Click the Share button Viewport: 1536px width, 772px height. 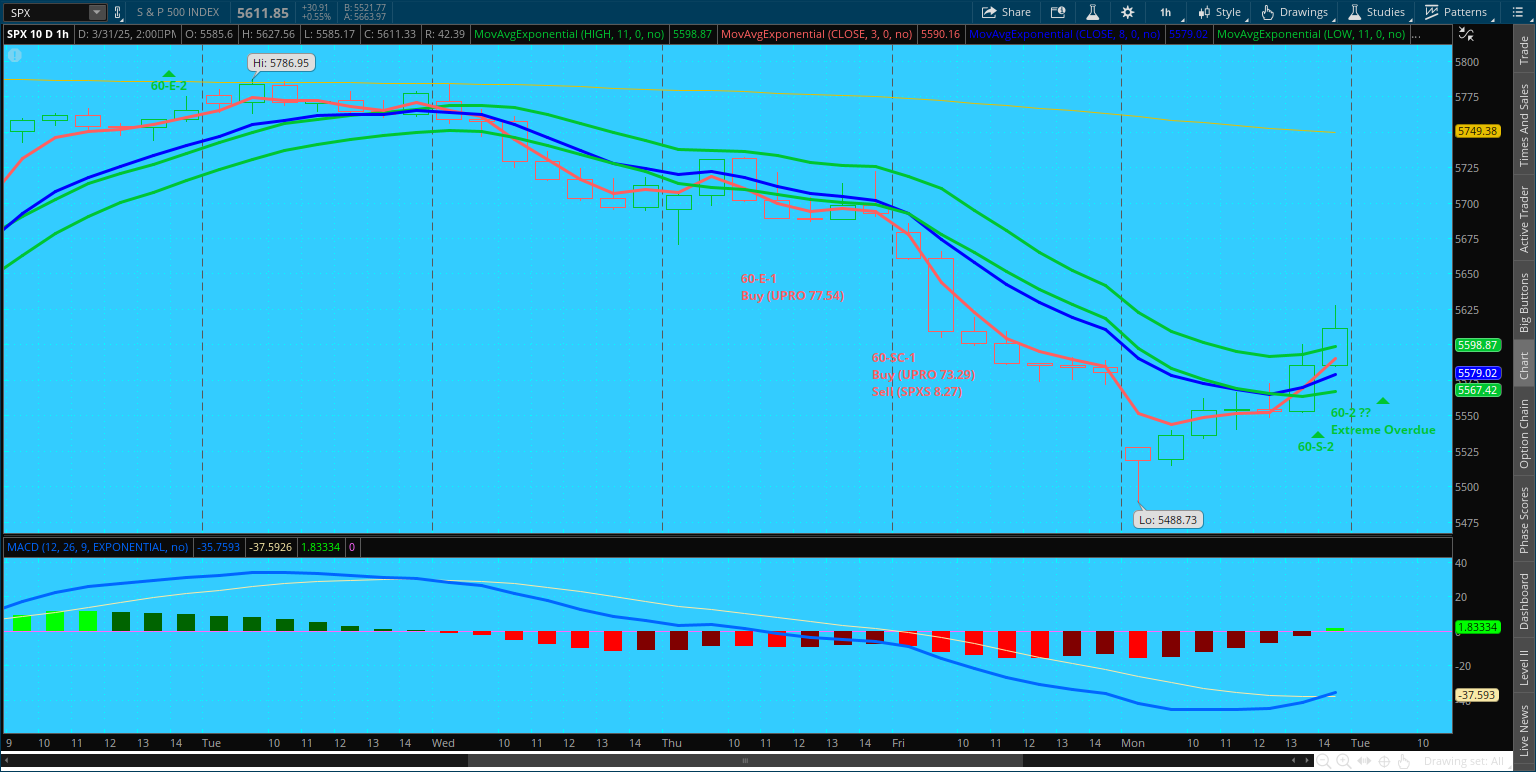coord(1006,12)
